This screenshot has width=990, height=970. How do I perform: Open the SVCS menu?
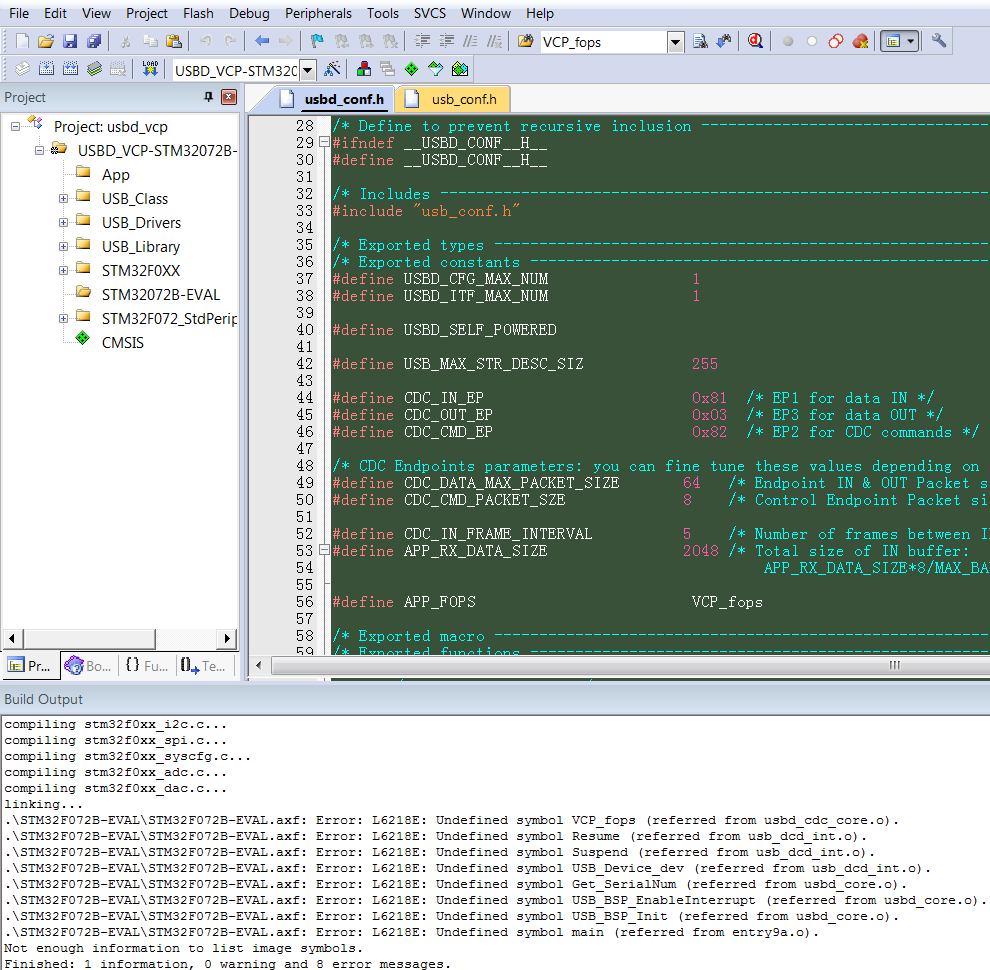coord(429,13)
